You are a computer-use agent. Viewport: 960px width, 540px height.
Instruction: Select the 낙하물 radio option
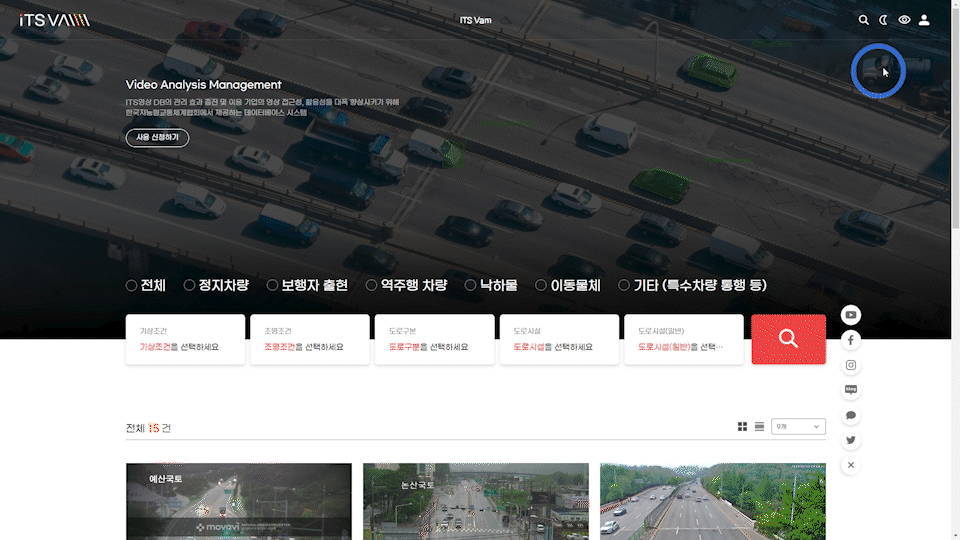[x=491, y=285]
